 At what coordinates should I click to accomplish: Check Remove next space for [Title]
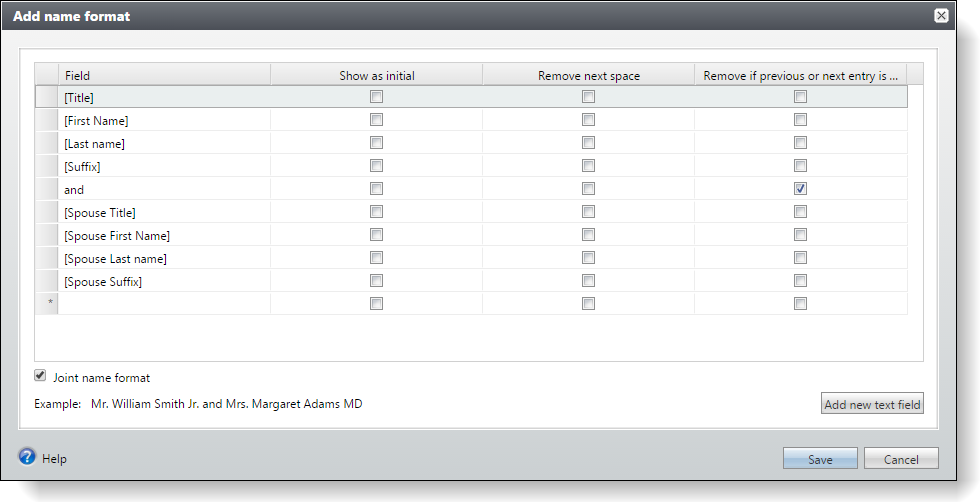[x=588, y=97]
